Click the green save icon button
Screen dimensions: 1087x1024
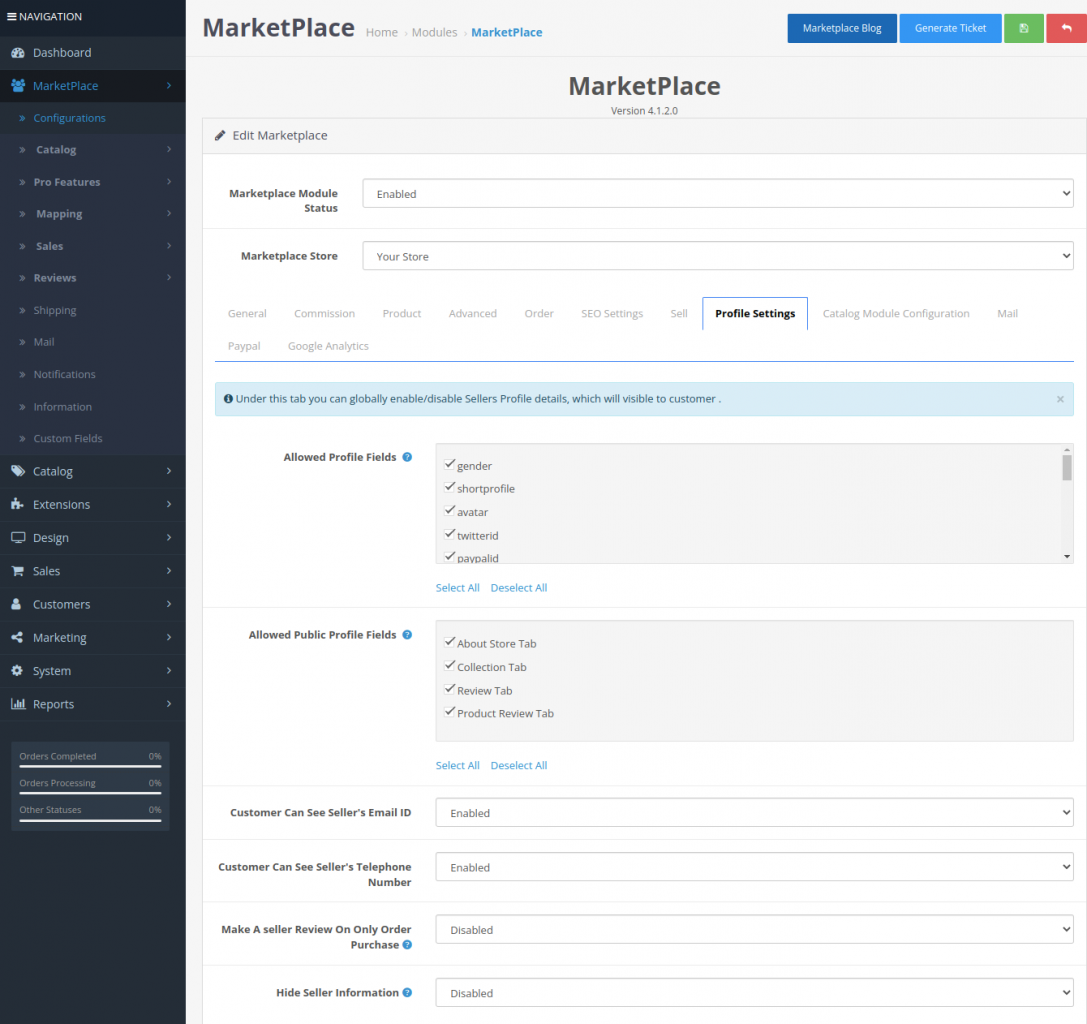(1023, 28)
